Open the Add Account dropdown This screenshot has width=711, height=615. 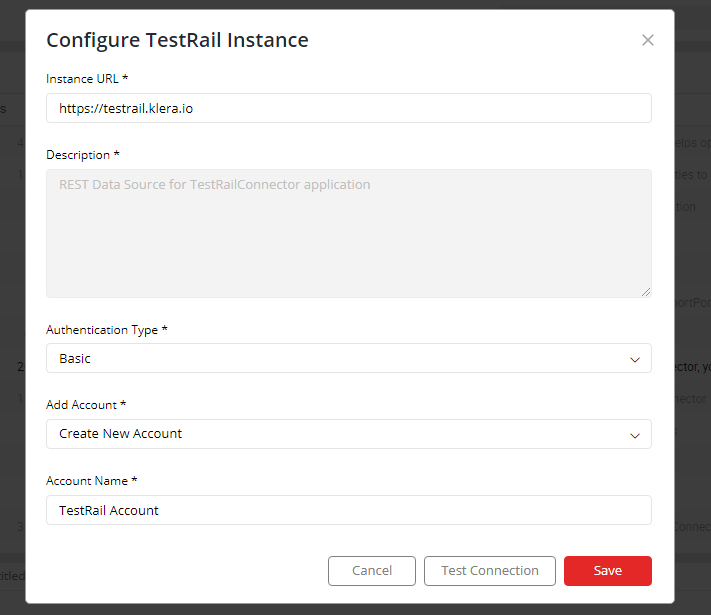coord(349,434)
